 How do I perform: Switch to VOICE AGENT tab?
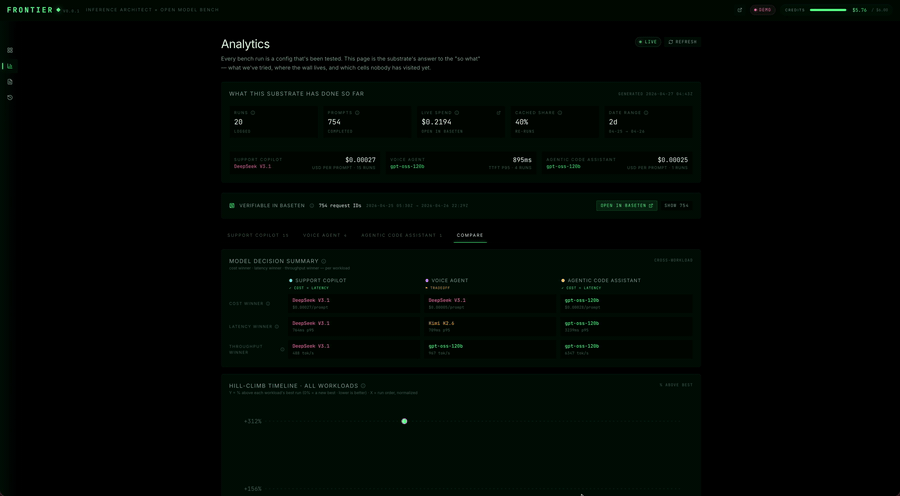(325, 235)
